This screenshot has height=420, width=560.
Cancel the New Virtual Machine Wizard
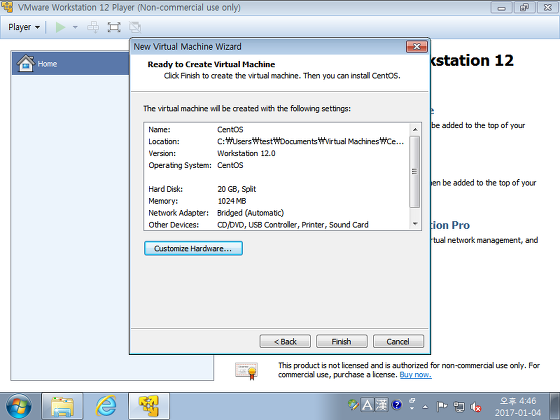pos(398,341)
